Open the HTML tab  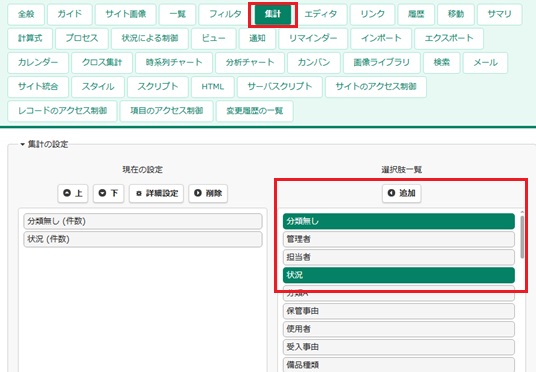tap(213, 87)
